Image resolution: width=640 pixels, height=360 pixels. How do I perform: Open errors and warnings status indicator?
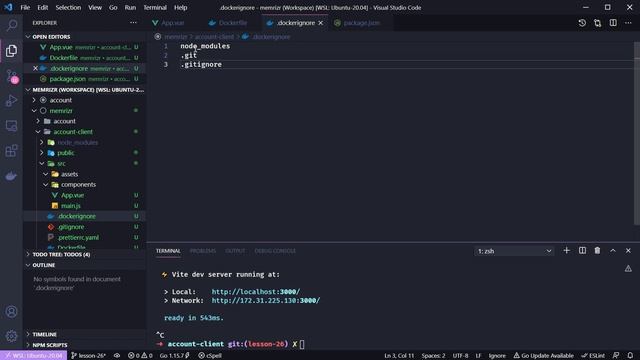[140, 356]
